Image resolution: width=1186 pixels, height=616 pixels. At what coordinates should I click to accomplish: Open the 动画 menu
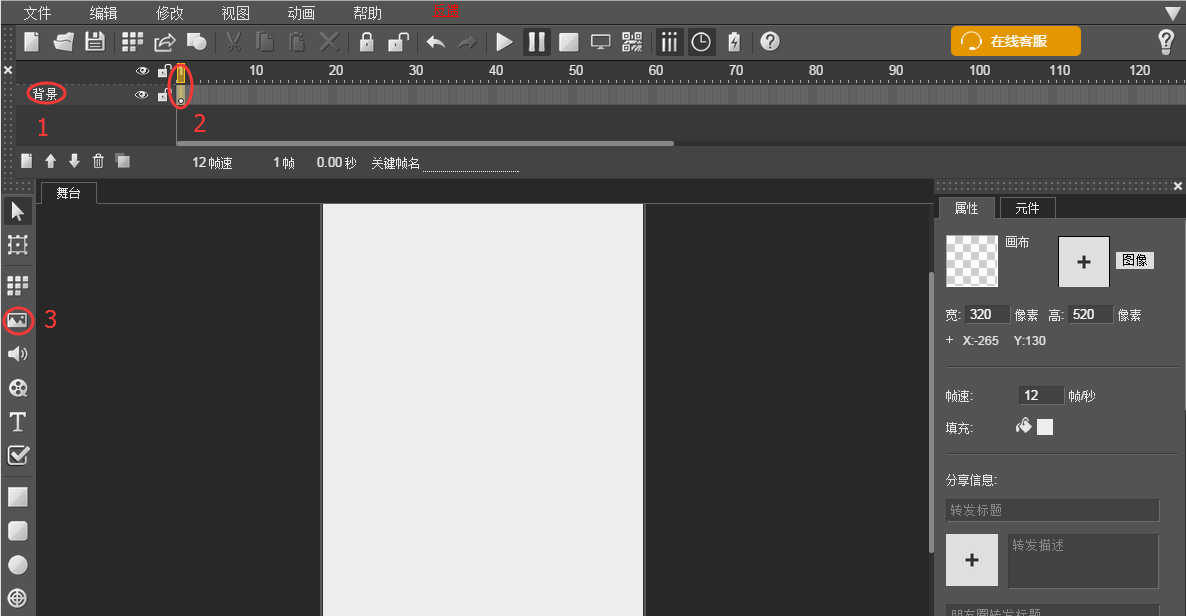tap(301, 13)
